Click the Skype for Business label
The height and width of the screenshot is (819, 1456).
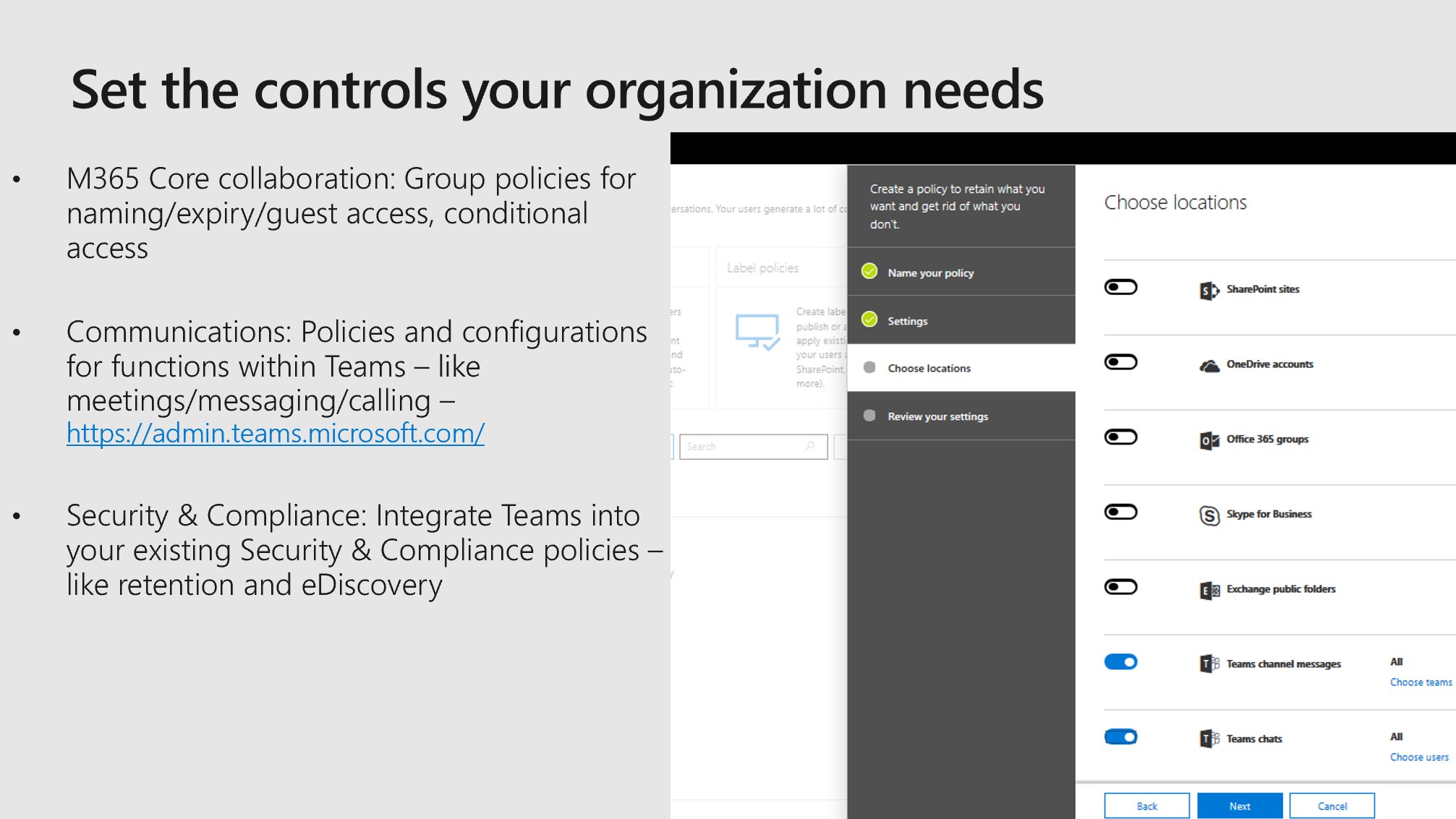click(1269, 514)
